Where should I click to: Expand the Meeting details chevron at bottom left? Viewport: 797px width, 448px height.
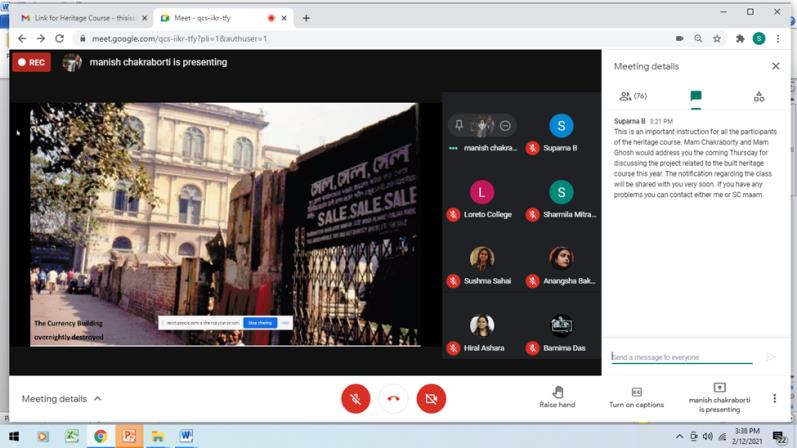pyautogui.click(x=98, y=399)
